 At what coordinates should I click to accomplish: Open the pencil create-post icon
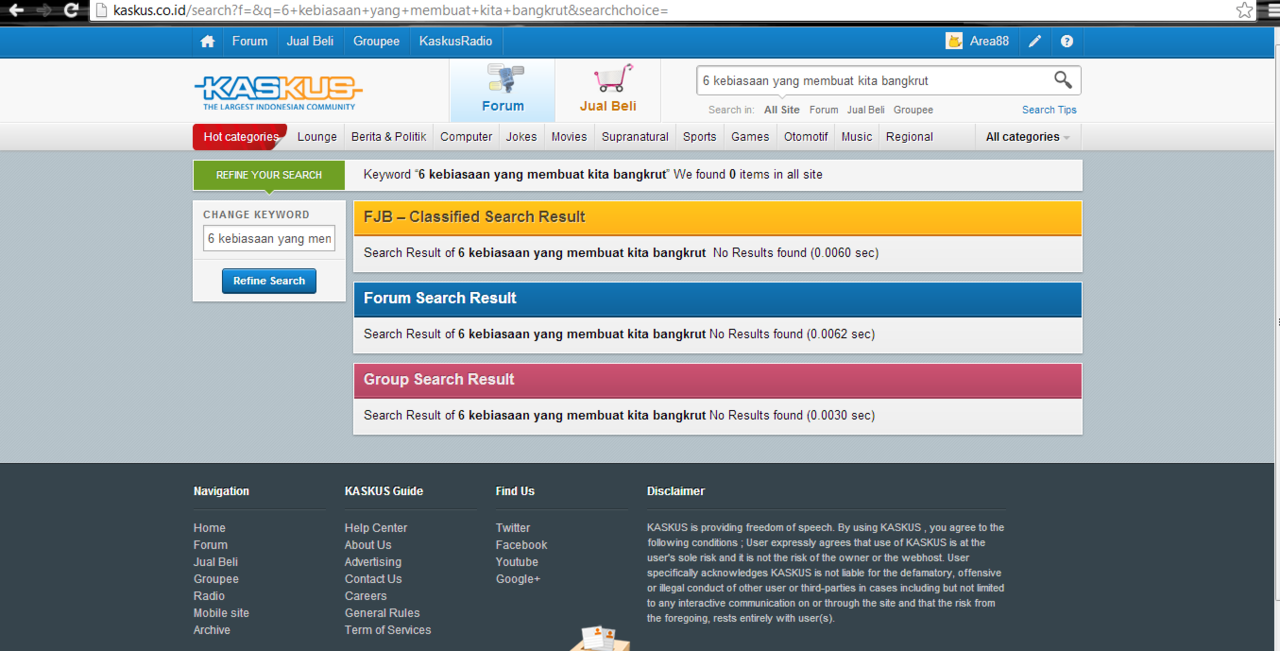[1035, 41]
